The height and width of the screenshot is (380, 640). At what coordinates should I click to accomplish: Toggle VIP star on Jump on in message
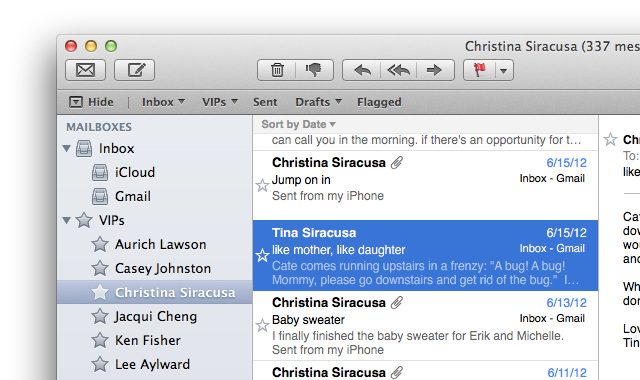262,186
